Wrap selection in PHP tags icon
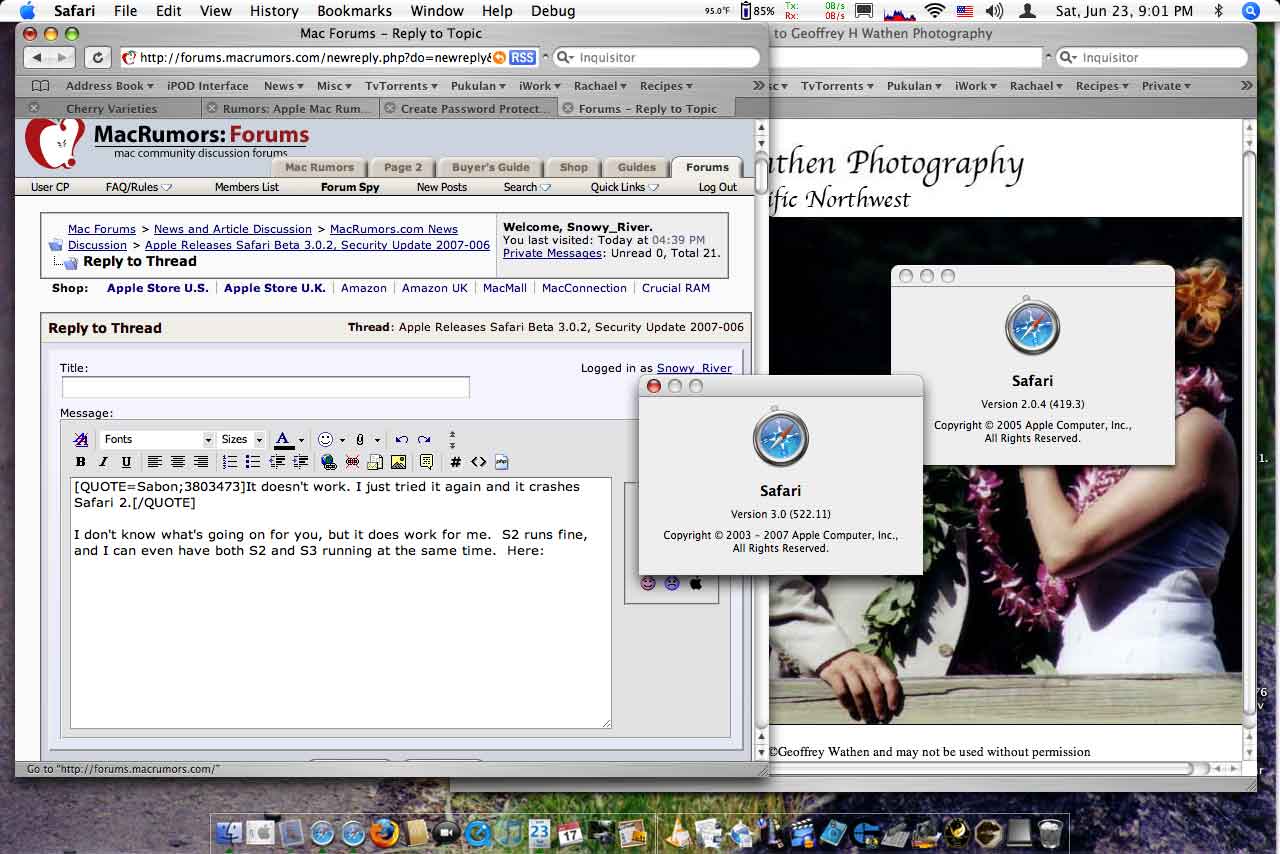This screenshot has width=1280, height=854. (x=502, y=462)
